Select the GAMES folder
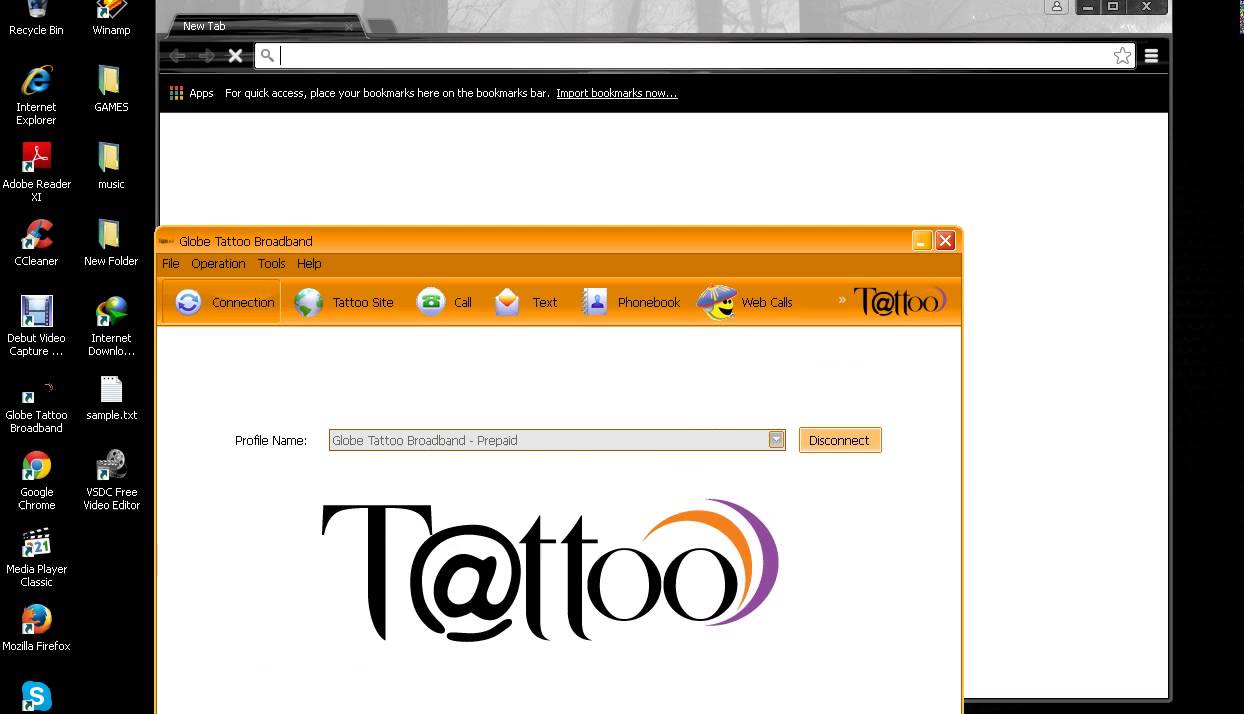Image resolution: width=1244 pixels, height=714 pixels. click(x=111, y=89)
